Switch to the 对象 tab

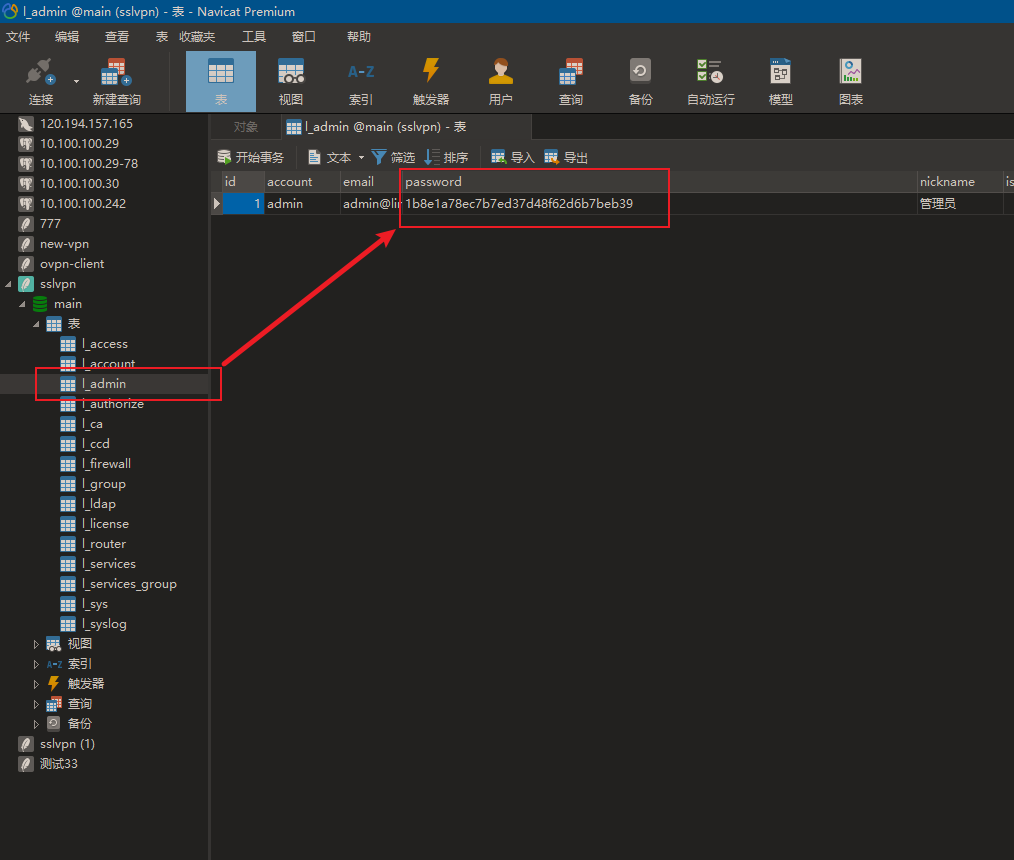[246, 127]
